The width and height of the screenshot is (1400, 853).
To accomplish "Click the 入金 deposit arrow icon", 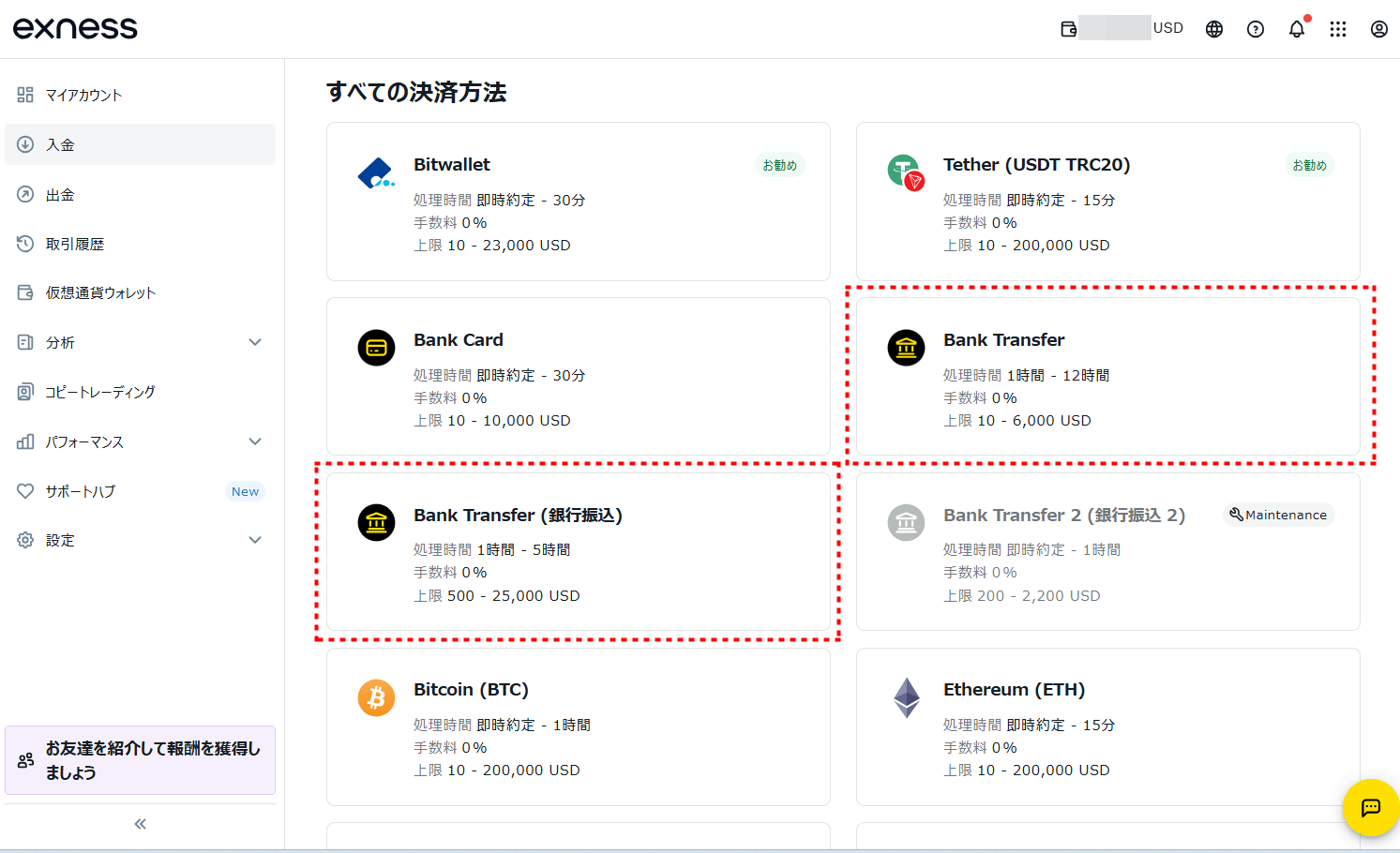I will pos(25,144).
